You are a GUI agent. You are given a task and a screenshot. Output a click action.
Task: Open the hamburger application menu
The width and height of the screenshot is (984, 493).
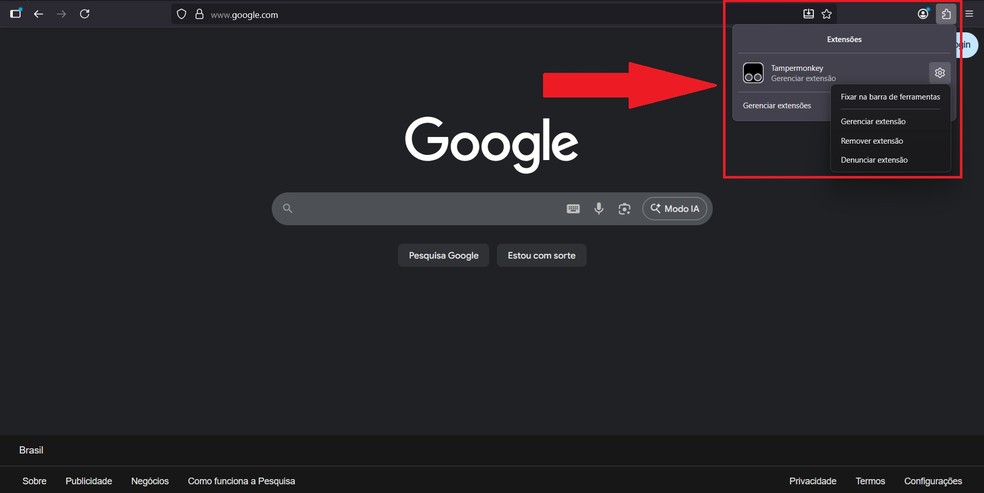[969, 14]
